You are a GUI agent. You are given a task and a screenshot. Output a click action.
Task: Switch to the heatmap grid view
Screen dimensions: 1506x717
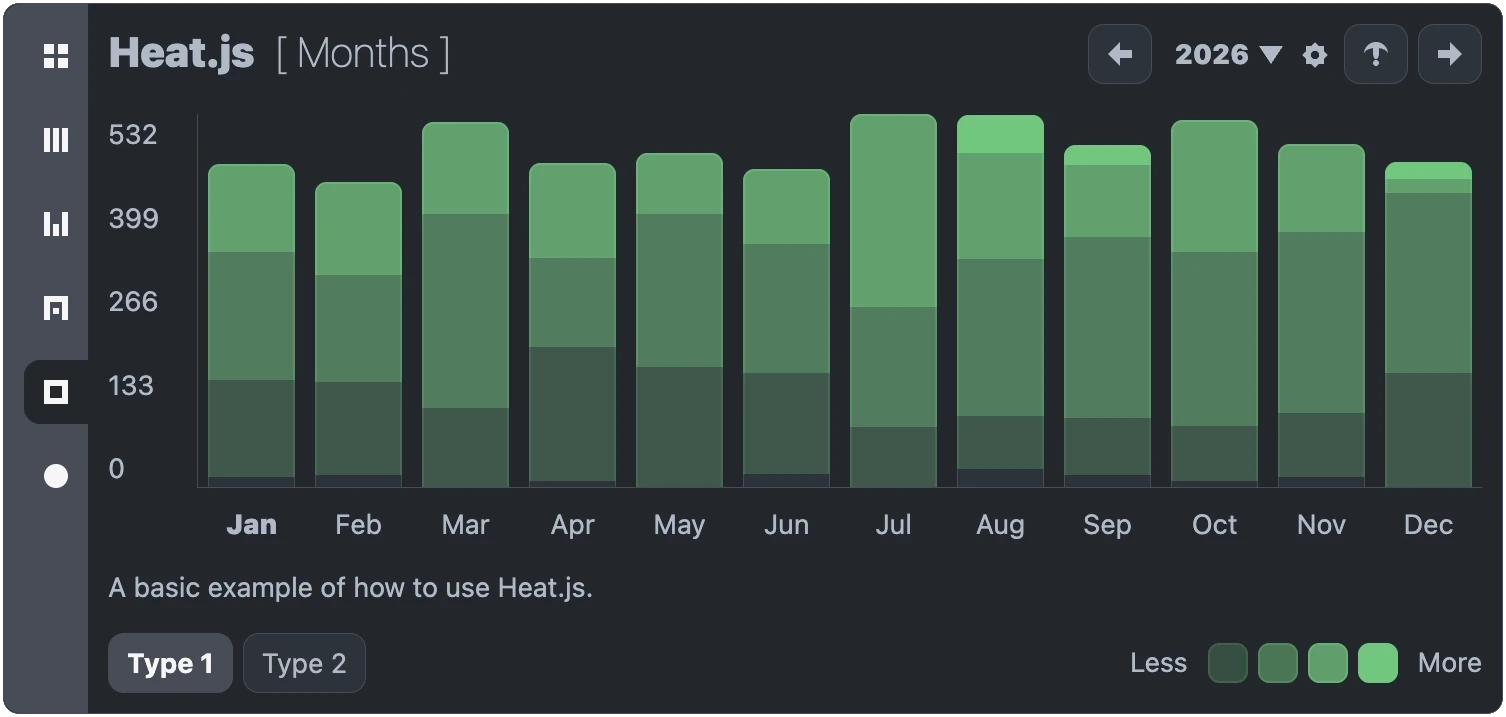(55, 56)
